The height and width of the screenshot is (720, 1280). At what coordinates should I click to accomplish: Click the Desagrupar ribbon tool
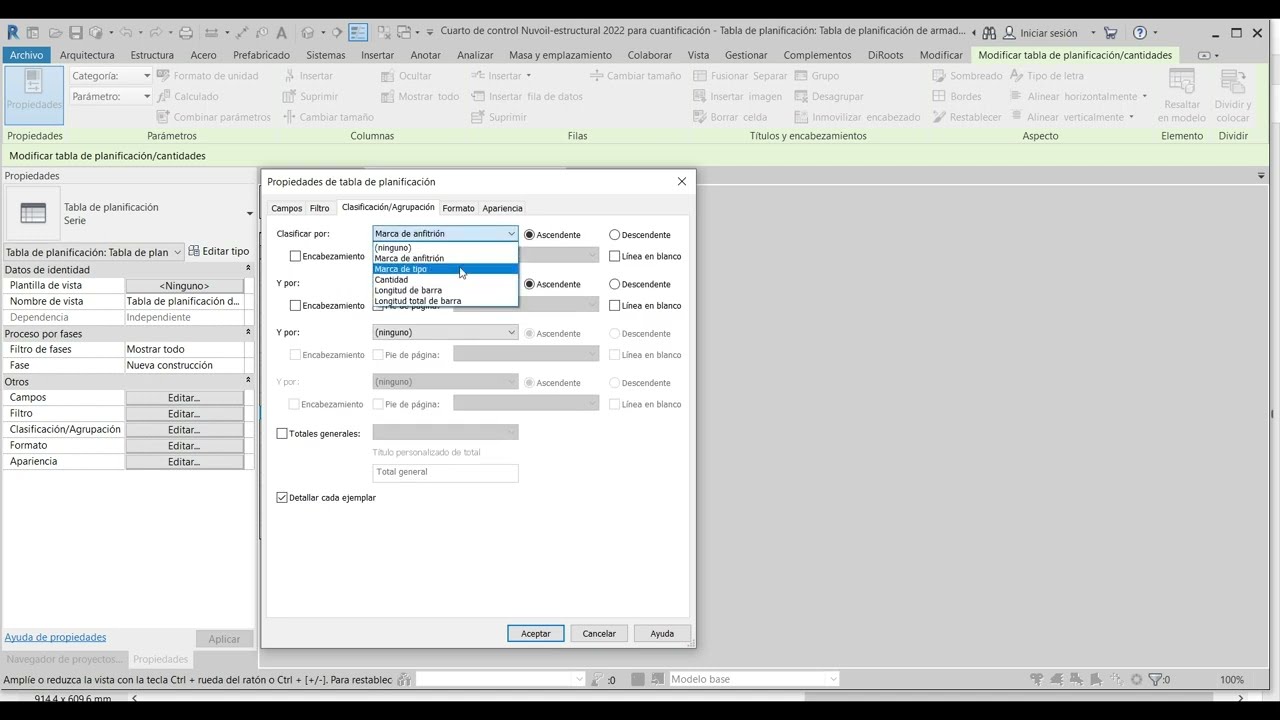click(828, 96)
